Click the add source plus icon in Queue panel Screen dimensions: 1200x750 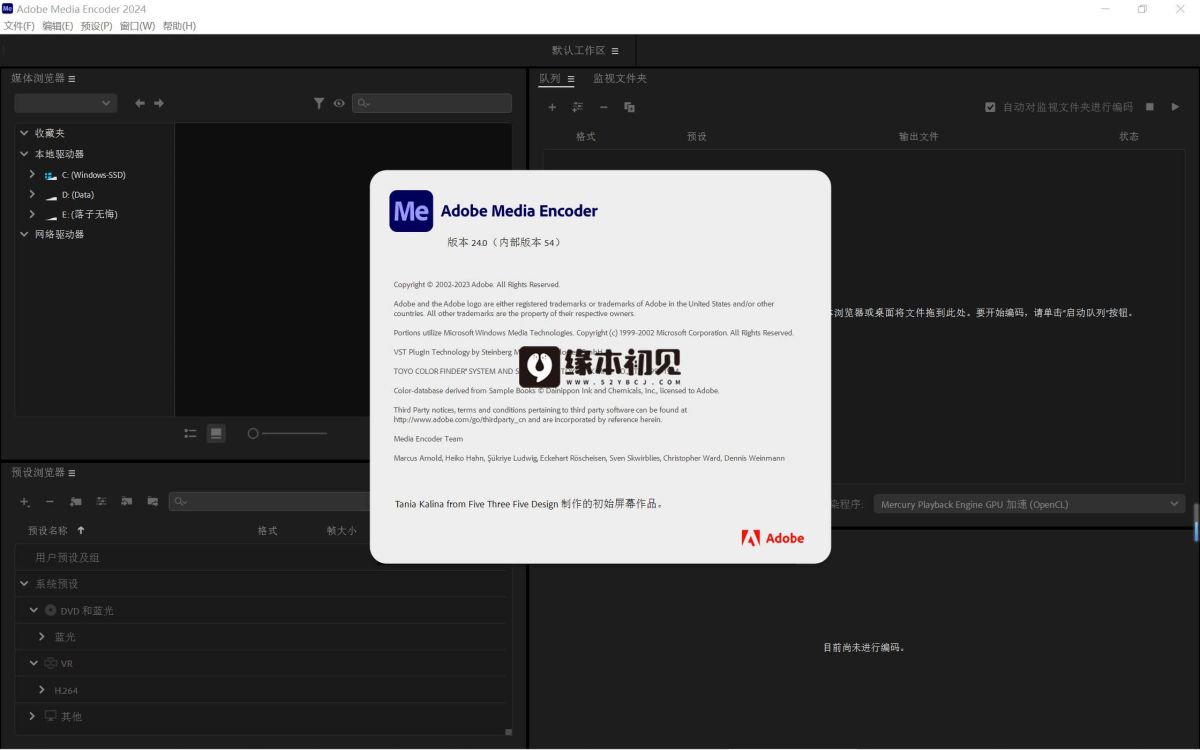552,107
